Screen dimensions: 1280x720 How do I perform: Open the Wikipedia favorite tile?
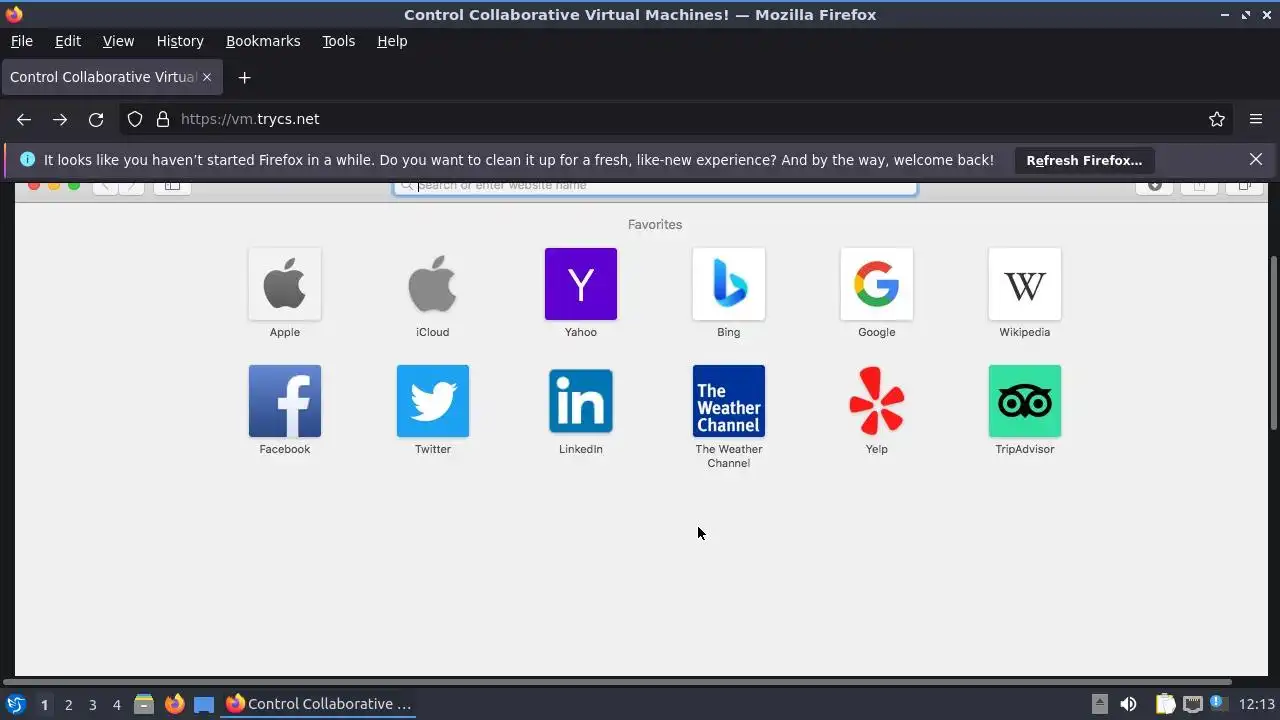[x=1025, y=284]
